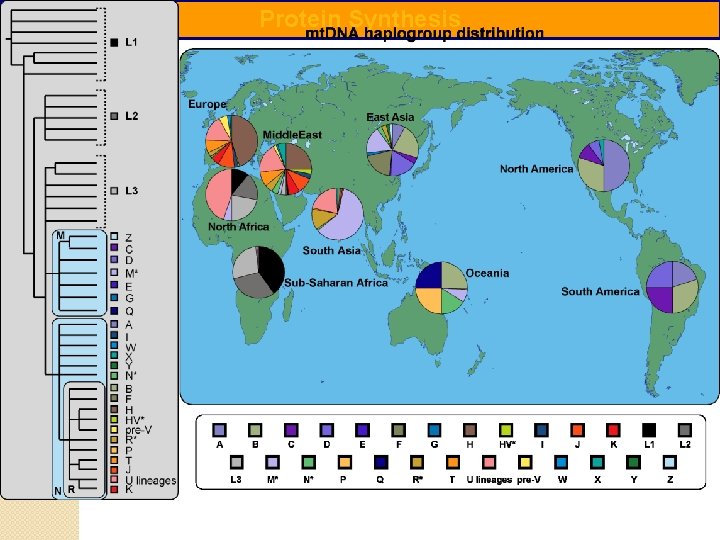Click the South America pie chart

[x=672, y=287]
